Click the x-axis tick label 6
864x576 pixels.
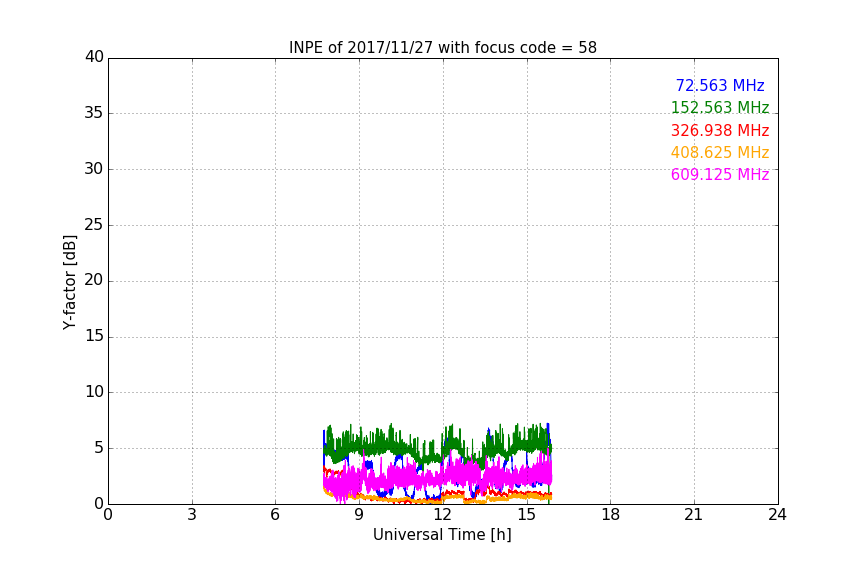275,515
